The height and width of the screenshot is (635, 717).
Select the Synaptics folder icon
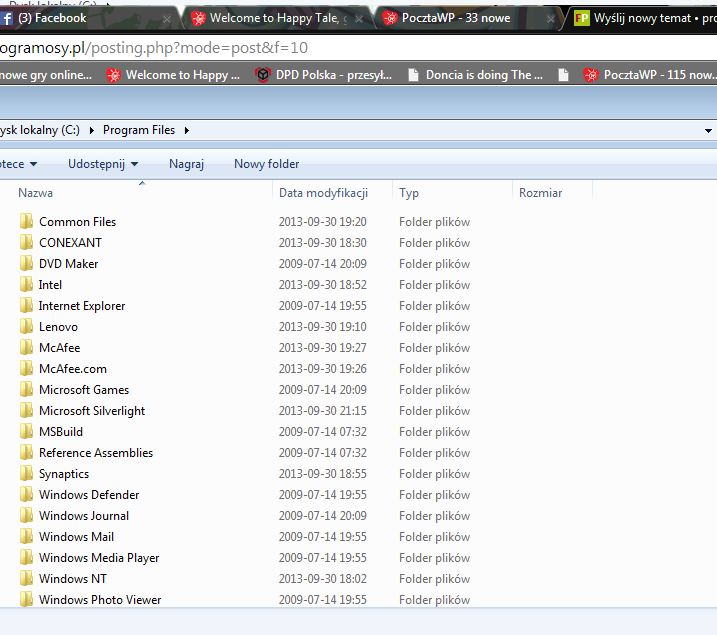tap(27, 474)
